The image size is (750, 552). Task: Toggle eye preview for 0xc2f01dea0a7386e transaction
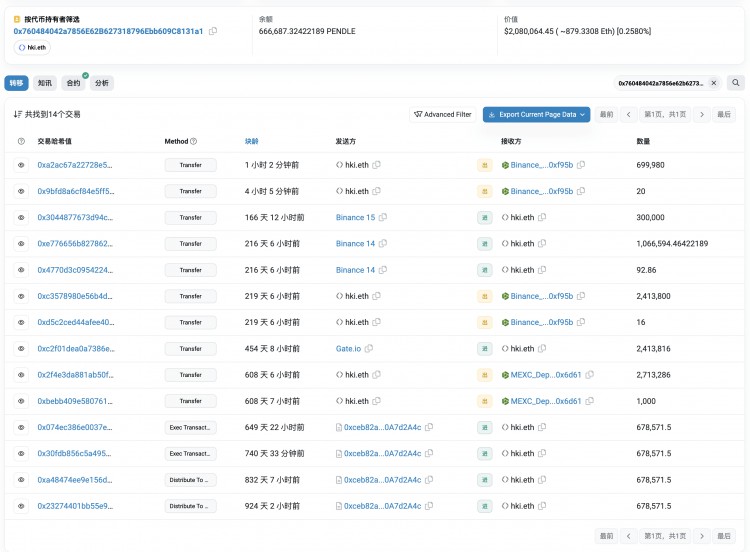coord(21,349)
